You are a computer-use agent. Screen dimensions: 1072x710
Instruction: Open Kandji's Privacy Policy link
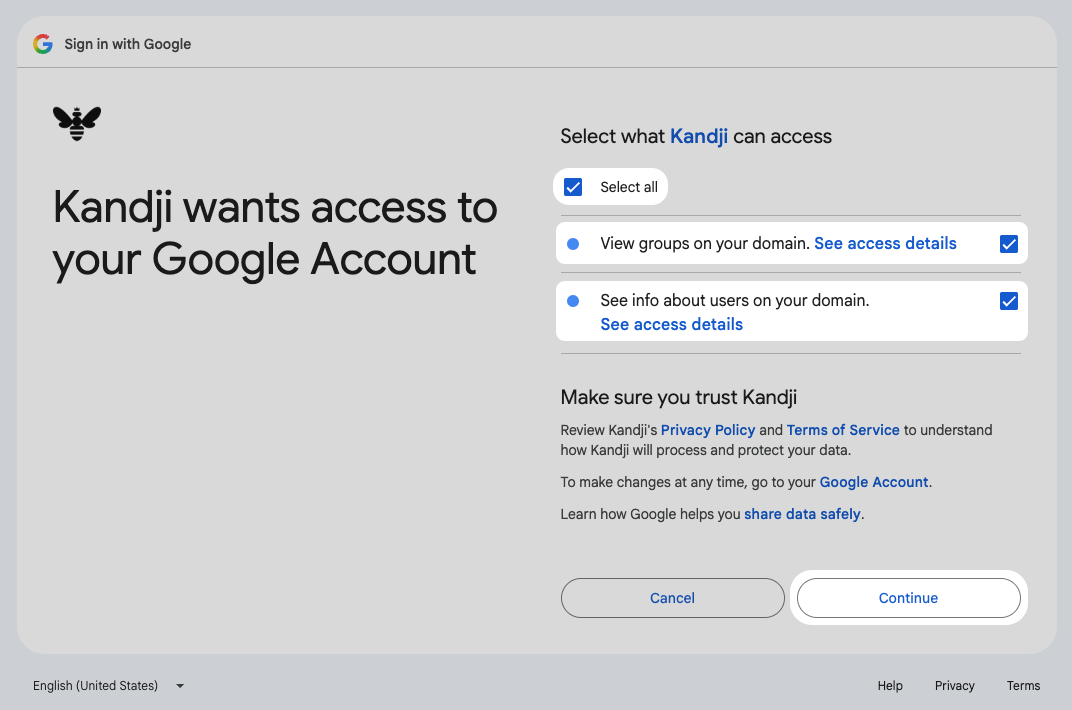[708, 430]
